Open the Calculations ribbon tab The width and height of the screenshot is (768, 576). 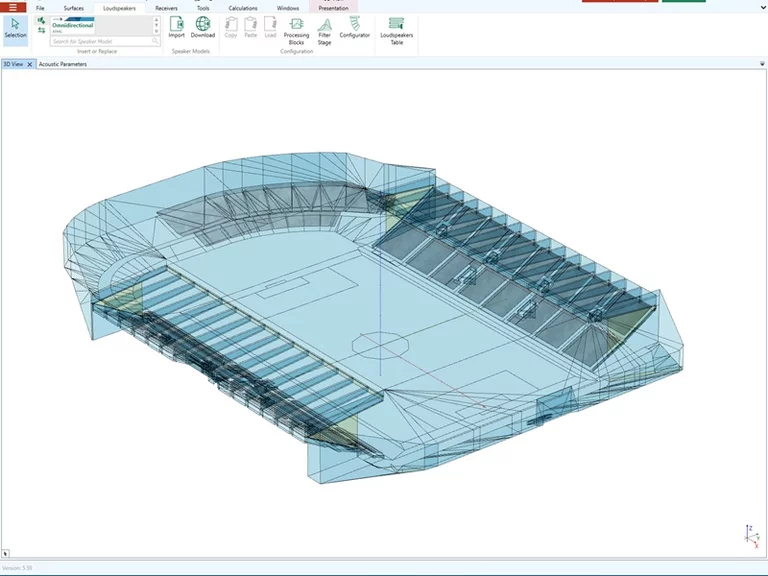(242, 8)
